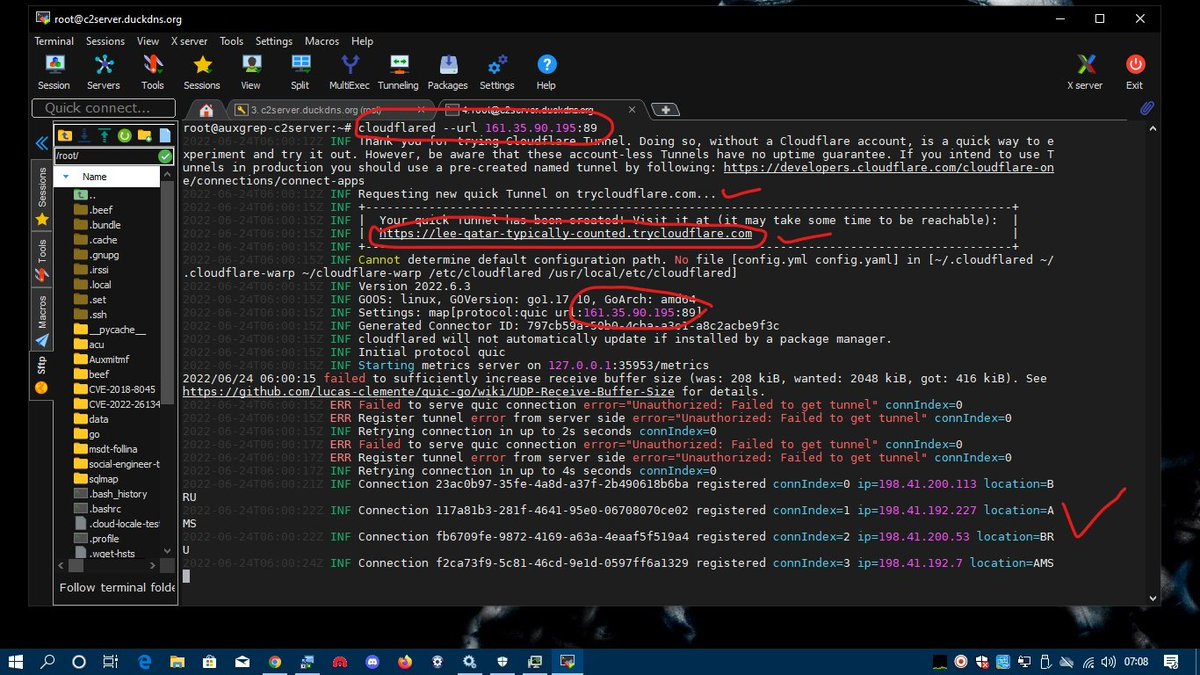The height and width of the screenshot is (675, 1200).
Task: Collapse the sidebar with double chevron
Action: tap(42, 143)
